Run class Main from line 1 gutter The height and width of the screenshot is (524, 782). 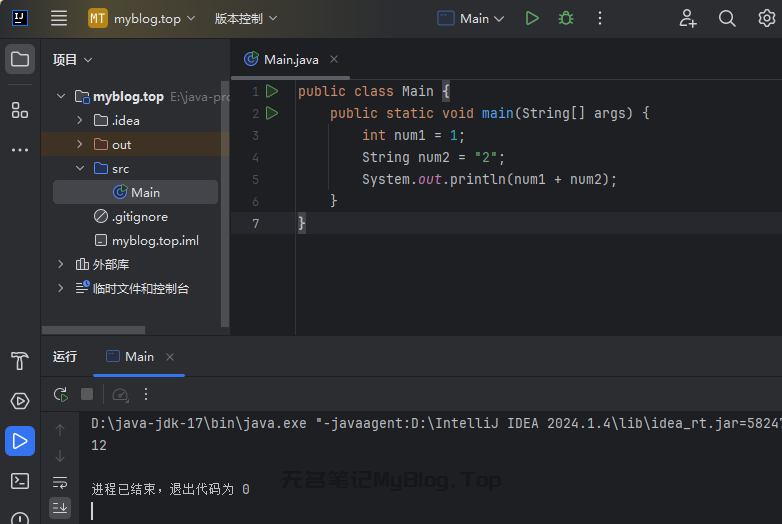(x=272, y=91)
